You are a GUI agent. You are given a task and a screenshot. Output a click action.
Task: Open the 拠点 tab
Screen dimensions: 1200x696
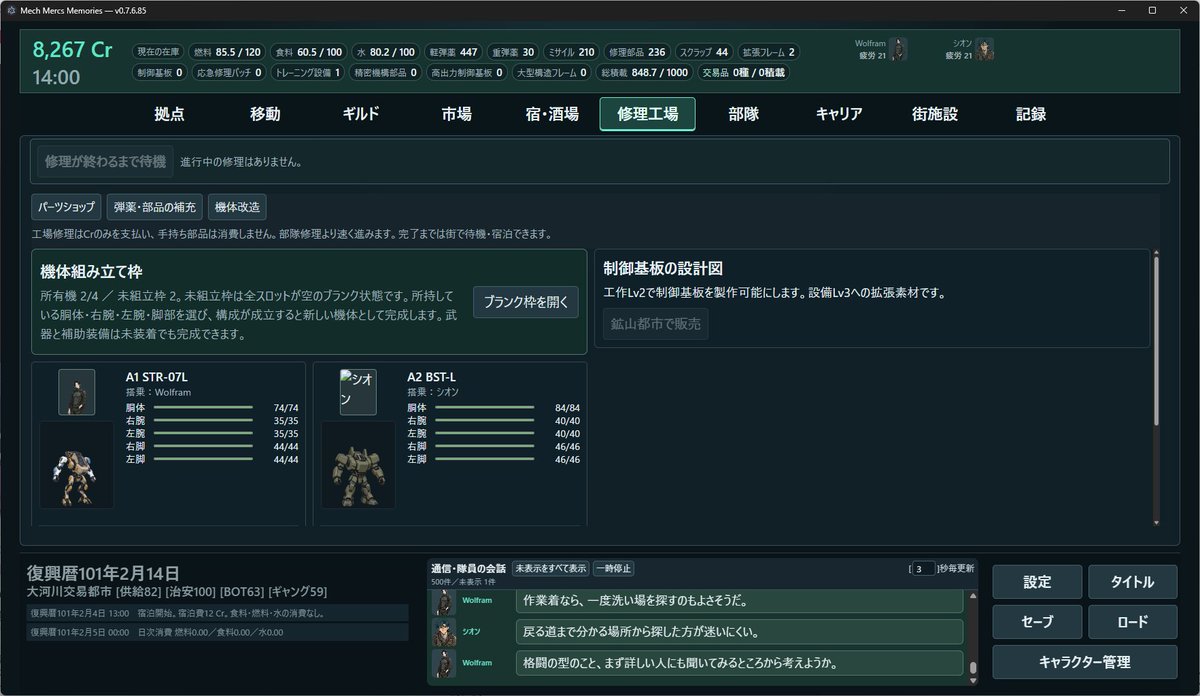[169, 114]
